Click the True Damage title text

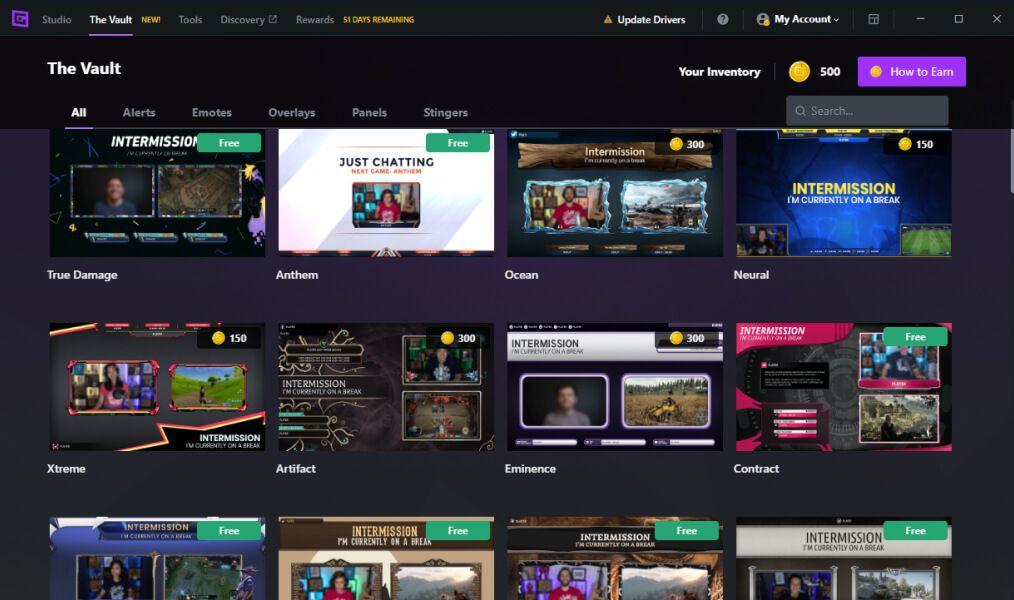click(82, 275)
